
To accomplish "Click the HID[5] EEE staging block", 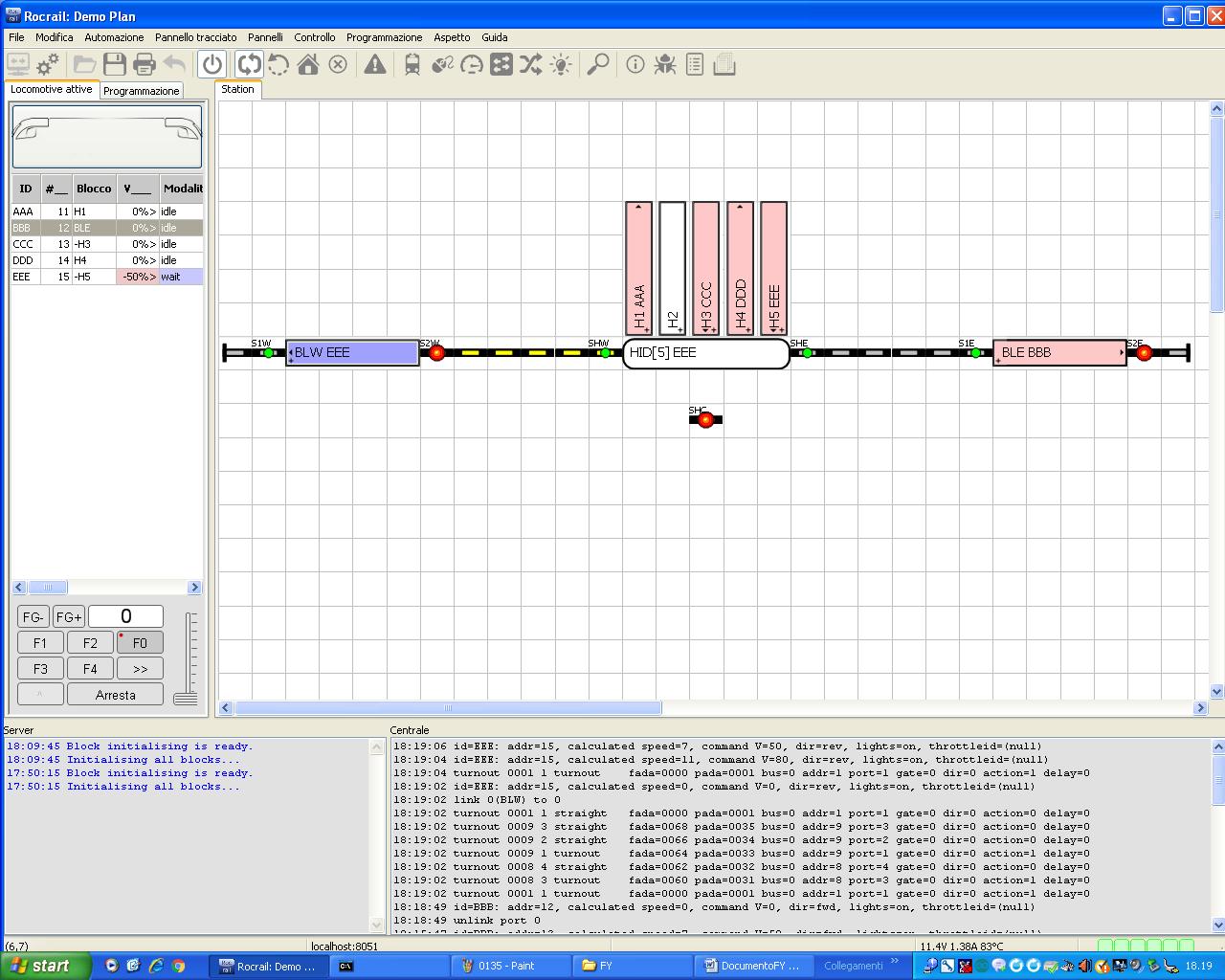I will pos(706,353).
